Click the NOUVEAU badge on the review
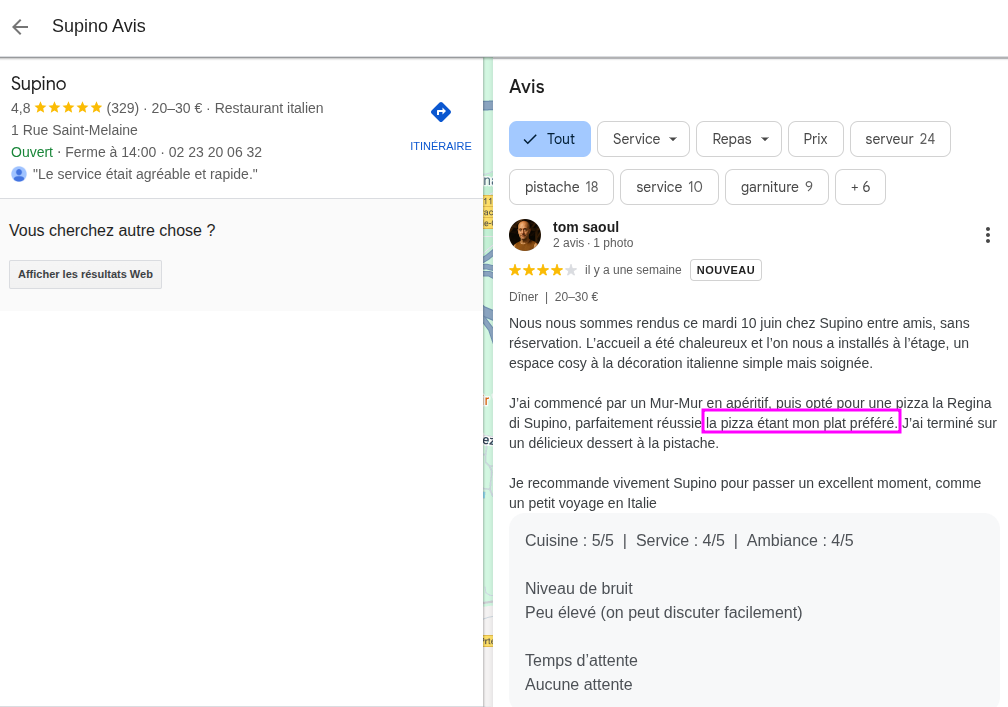 tap(726, 270)
